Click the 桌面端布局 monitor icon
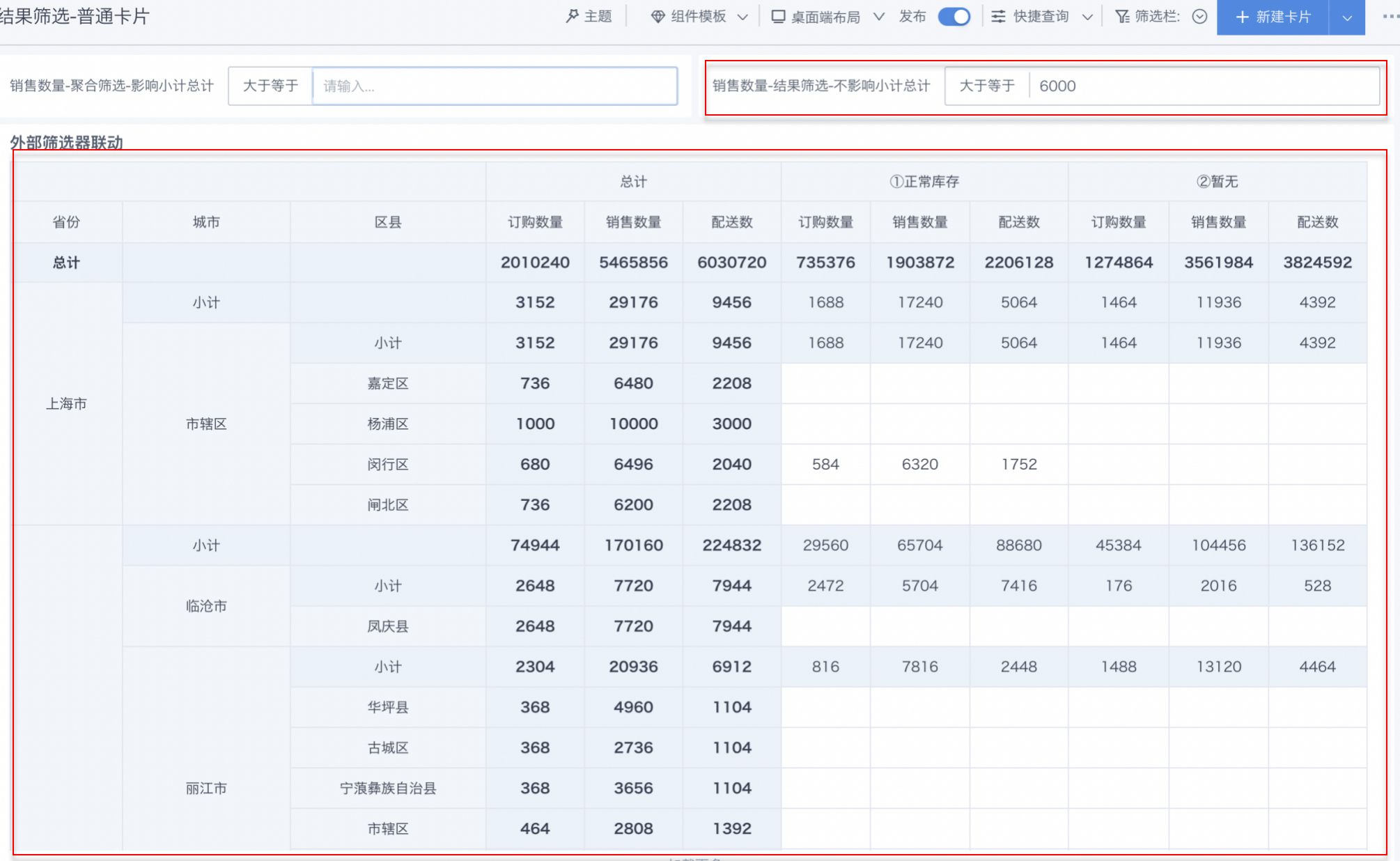 [778, 17]
